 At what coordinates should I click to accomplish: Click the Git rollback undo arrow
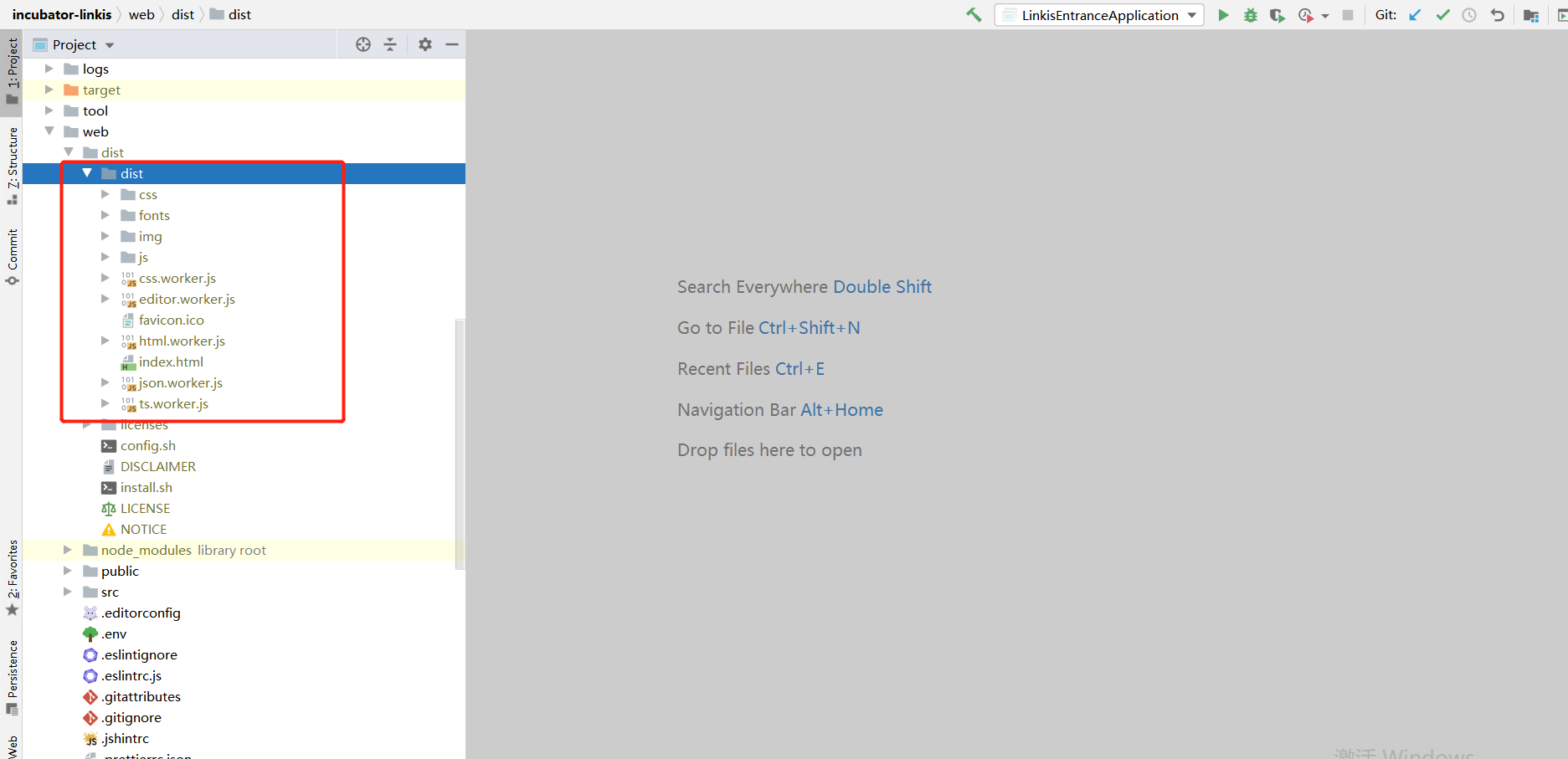pos(1498,15)
